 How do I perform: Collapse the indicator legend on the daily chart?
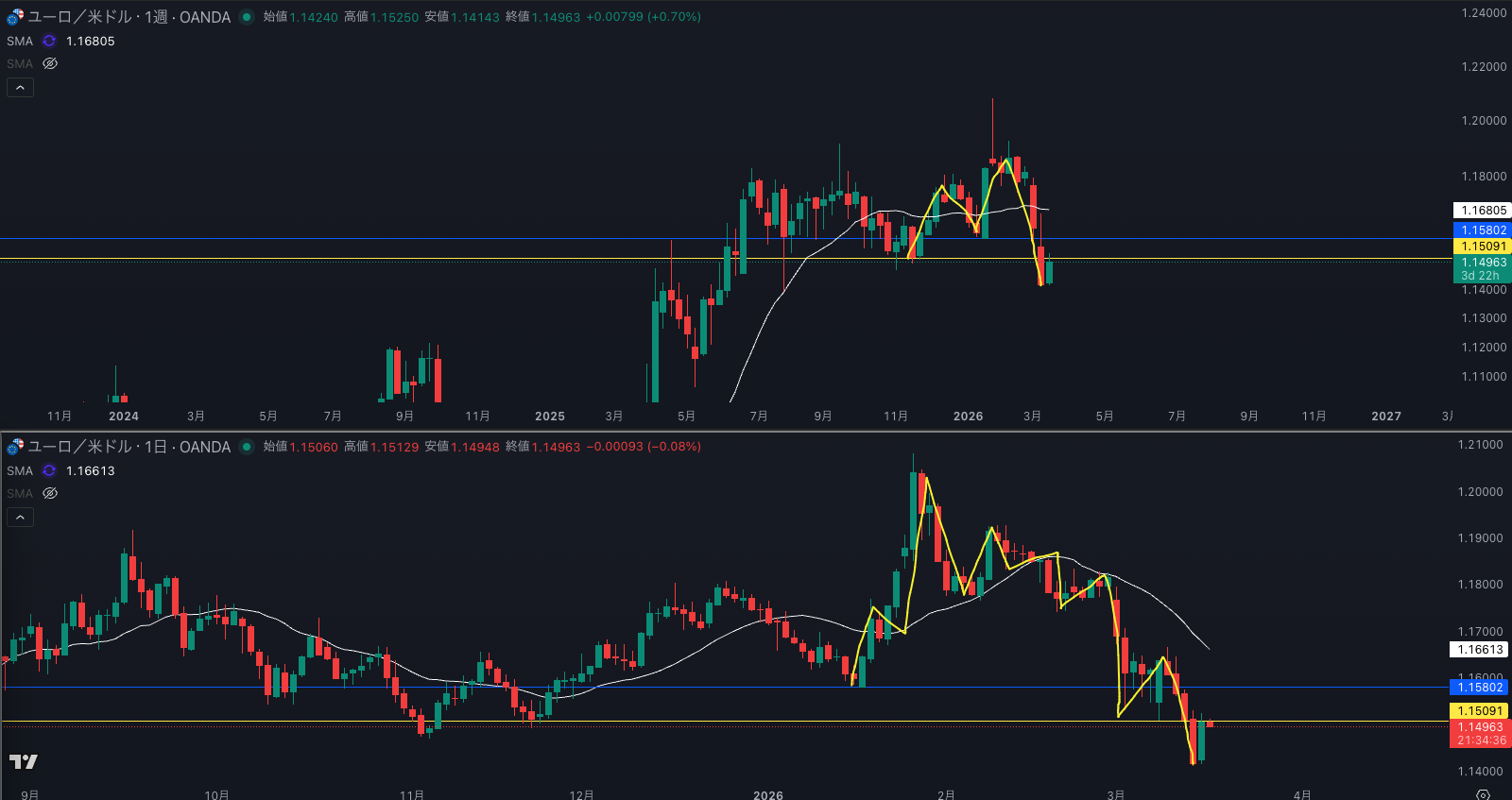click(20, 518)
